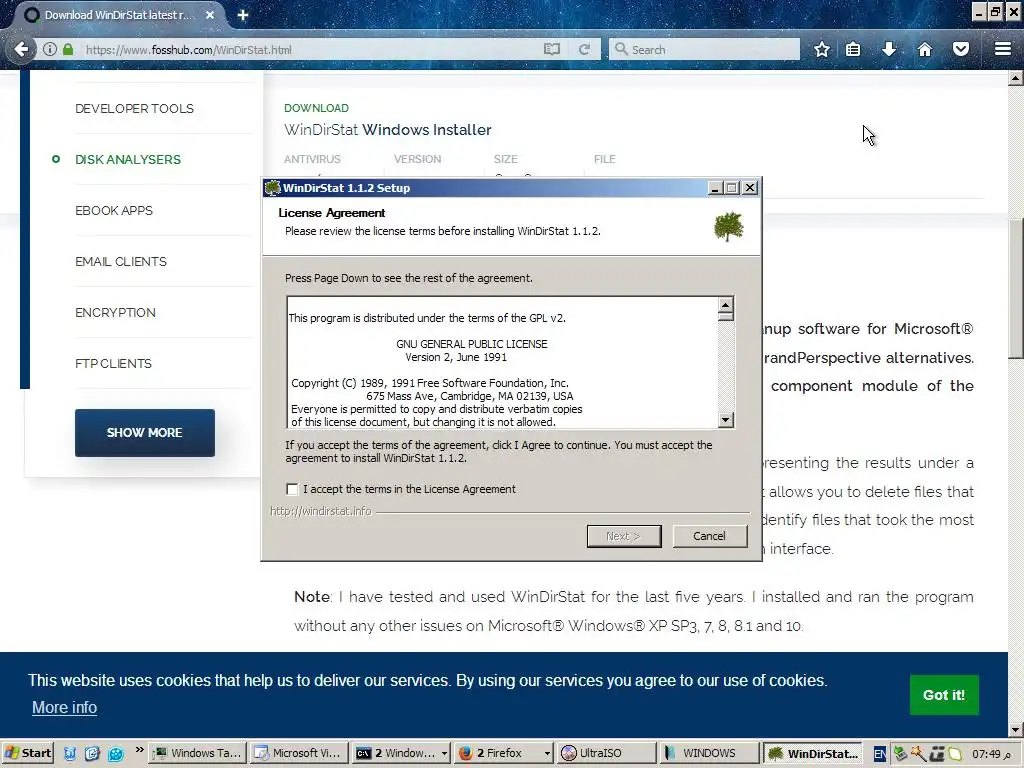The height and width of the screenshot is (768, 1024).
Task: Expand quick launch overflow chevron
Action: coord(139,750)
